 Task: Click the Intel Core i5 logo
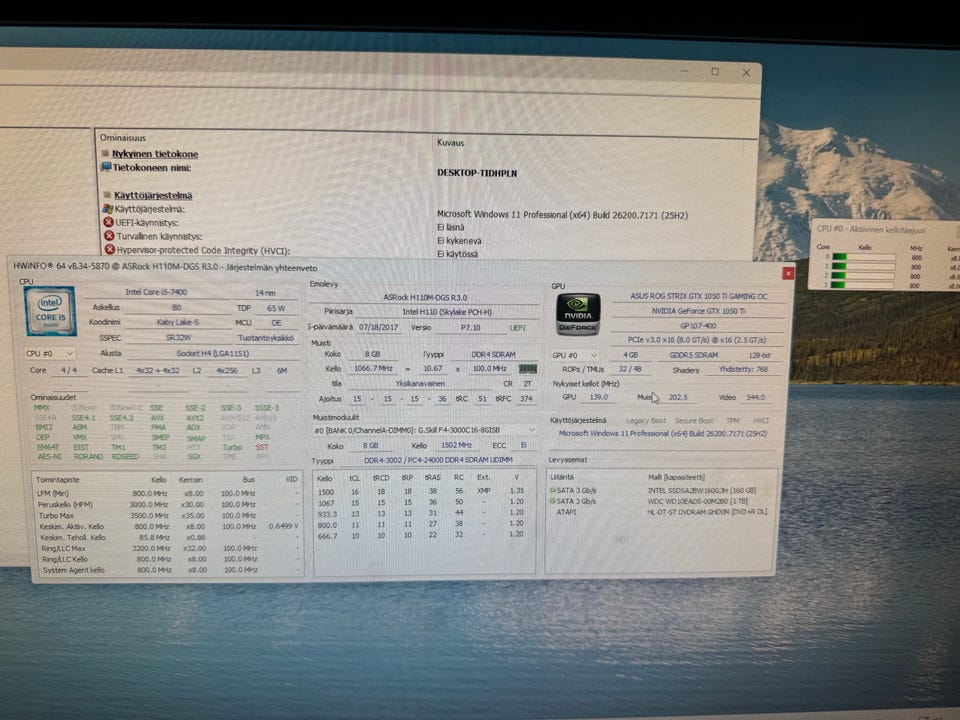[x=51, y=312]
